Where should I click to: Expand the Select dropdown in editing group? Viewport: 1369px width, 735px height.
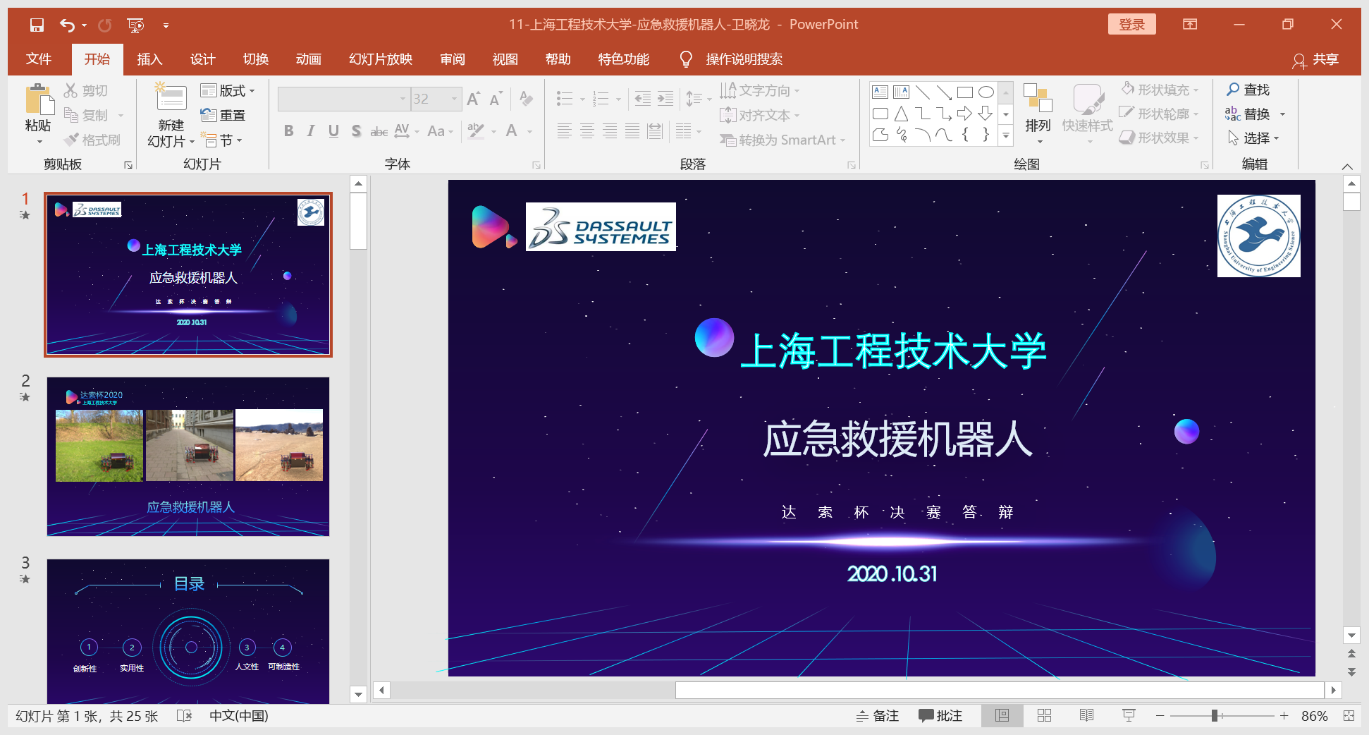point(1255,138)
